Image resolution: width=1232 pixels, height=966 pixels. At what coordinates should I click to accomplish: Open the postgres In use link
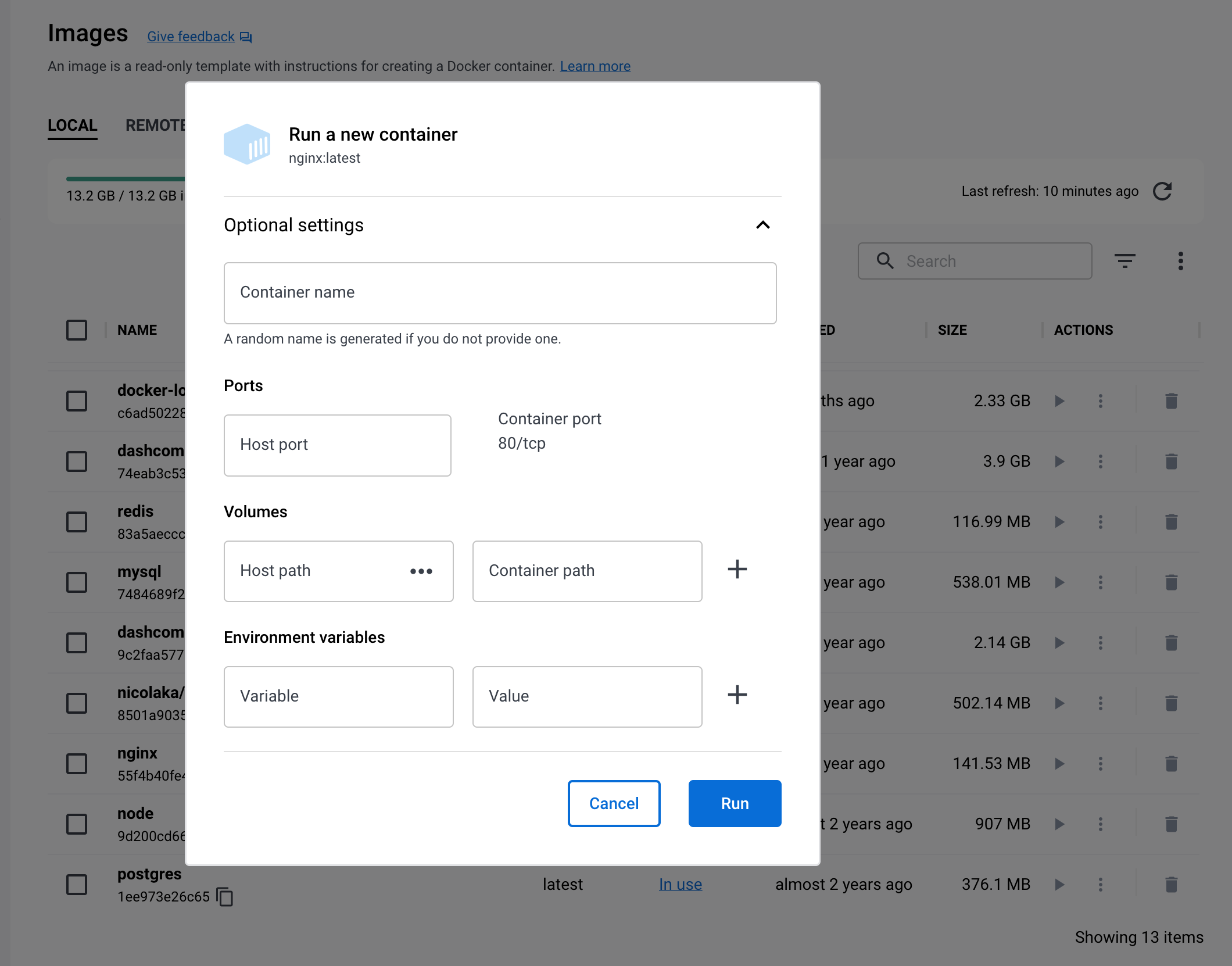click(681, 885)
